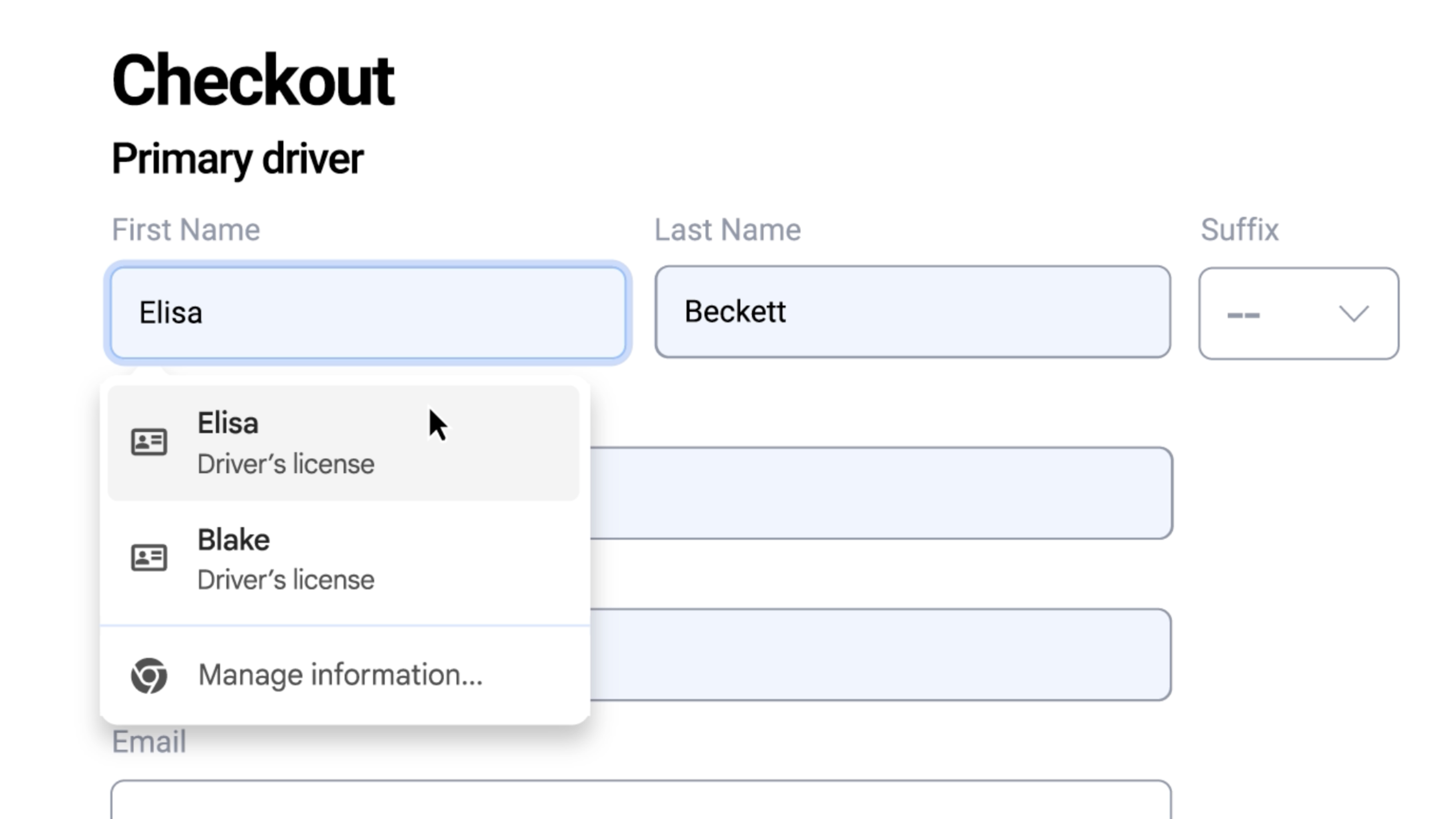Click the Chrome icon beside Manage information
The height and width of the screenshot is (819, 1456).
point(149,675)
